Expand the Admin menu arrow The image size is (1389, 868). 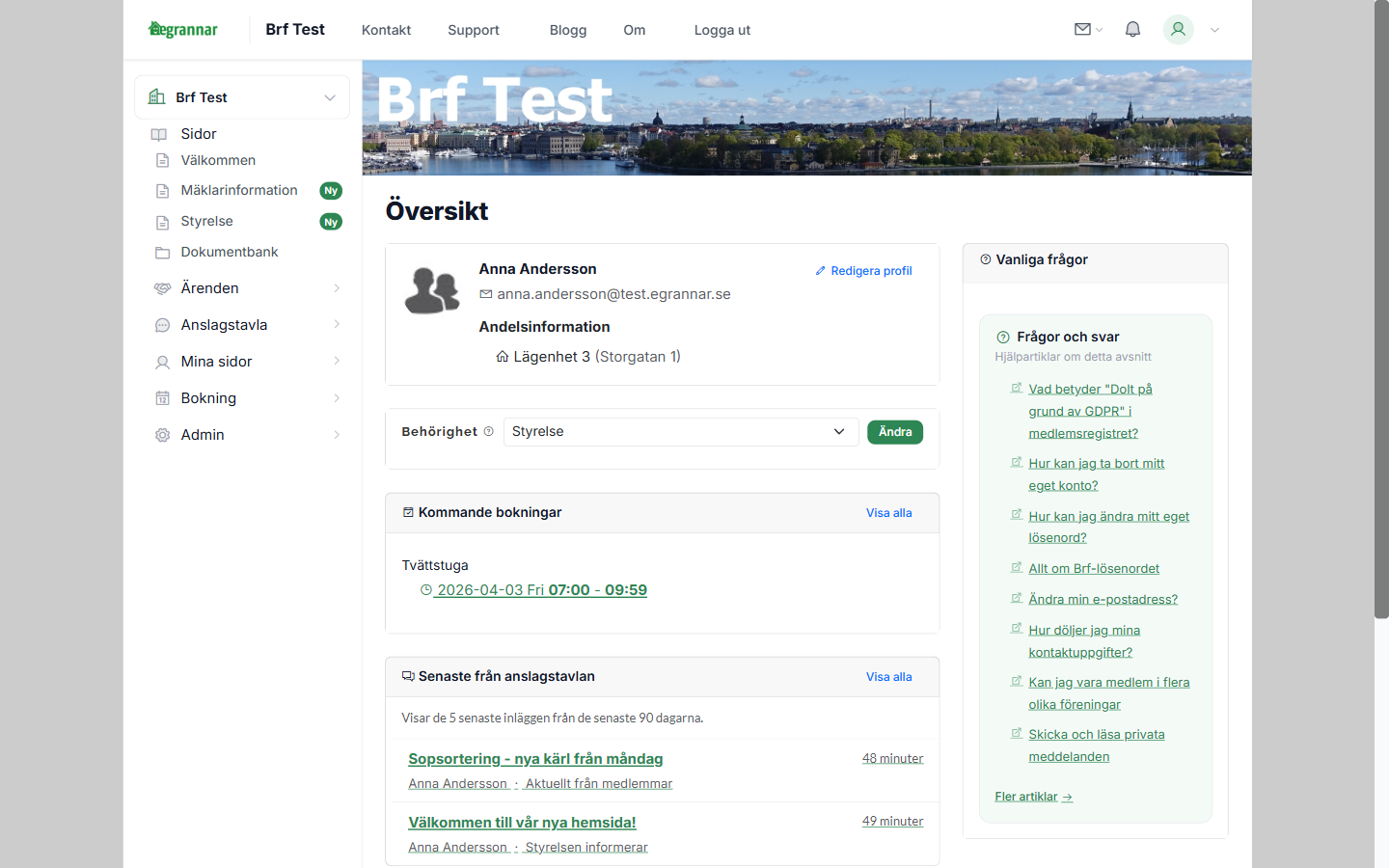click(337, 435)
